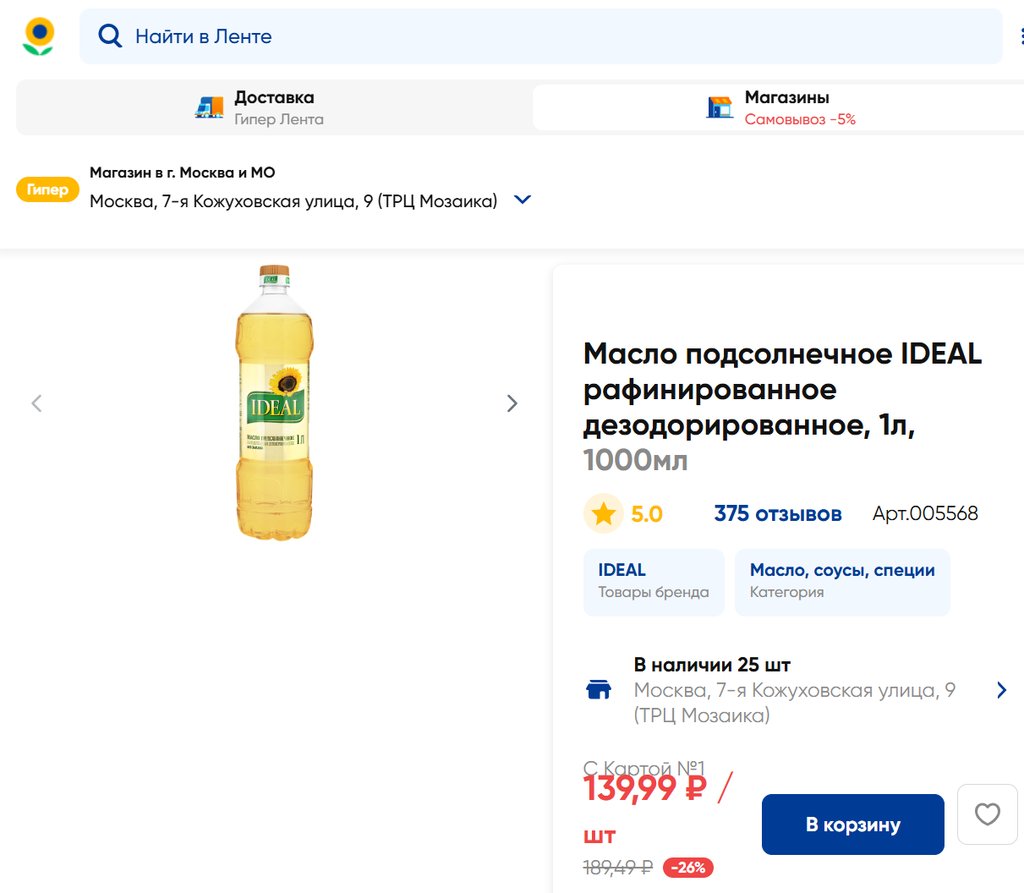Open IDEAL brand products link
This screenshot has height=893, width=1024.
coord(653,581)
